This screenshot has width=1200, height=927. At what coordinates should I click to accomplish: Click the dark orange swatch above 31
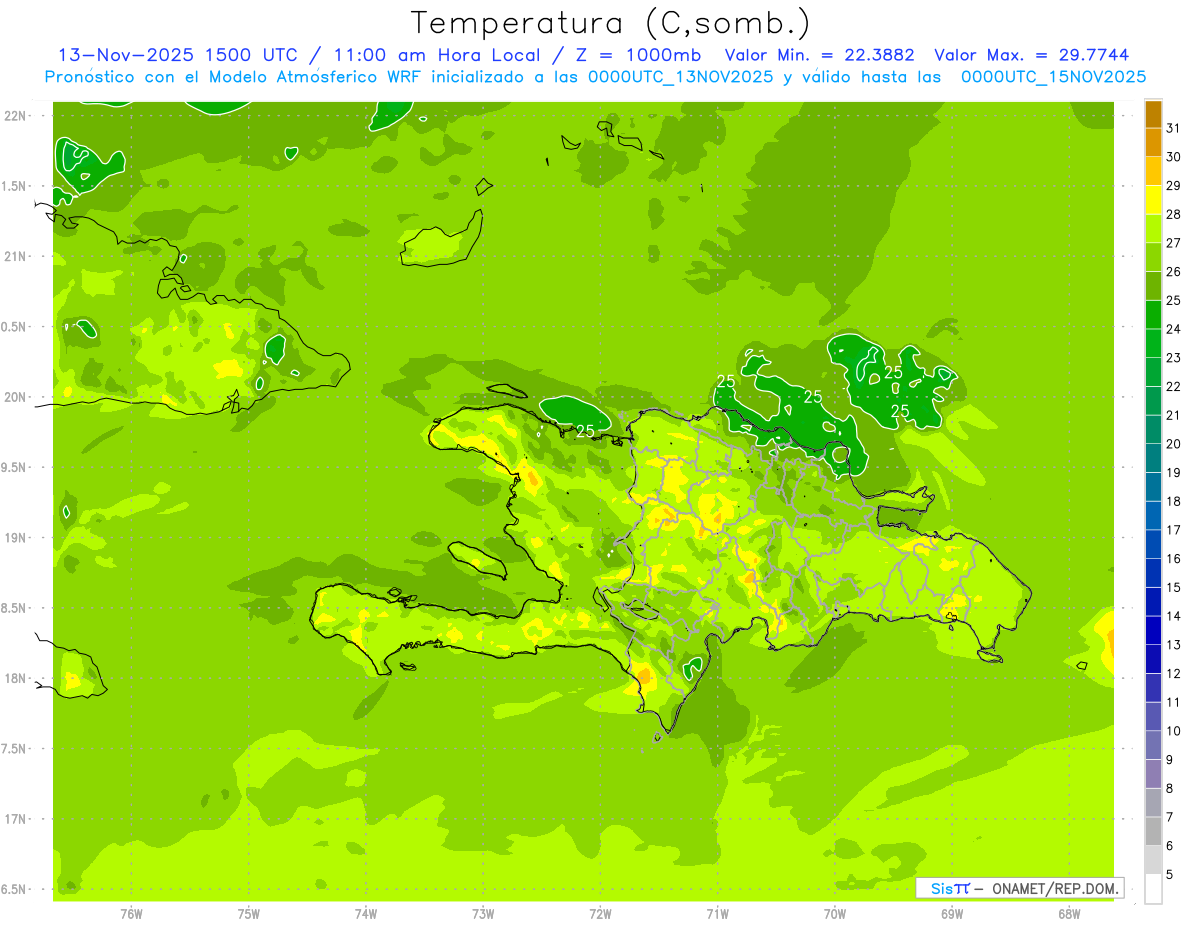tap(1153, 114)
